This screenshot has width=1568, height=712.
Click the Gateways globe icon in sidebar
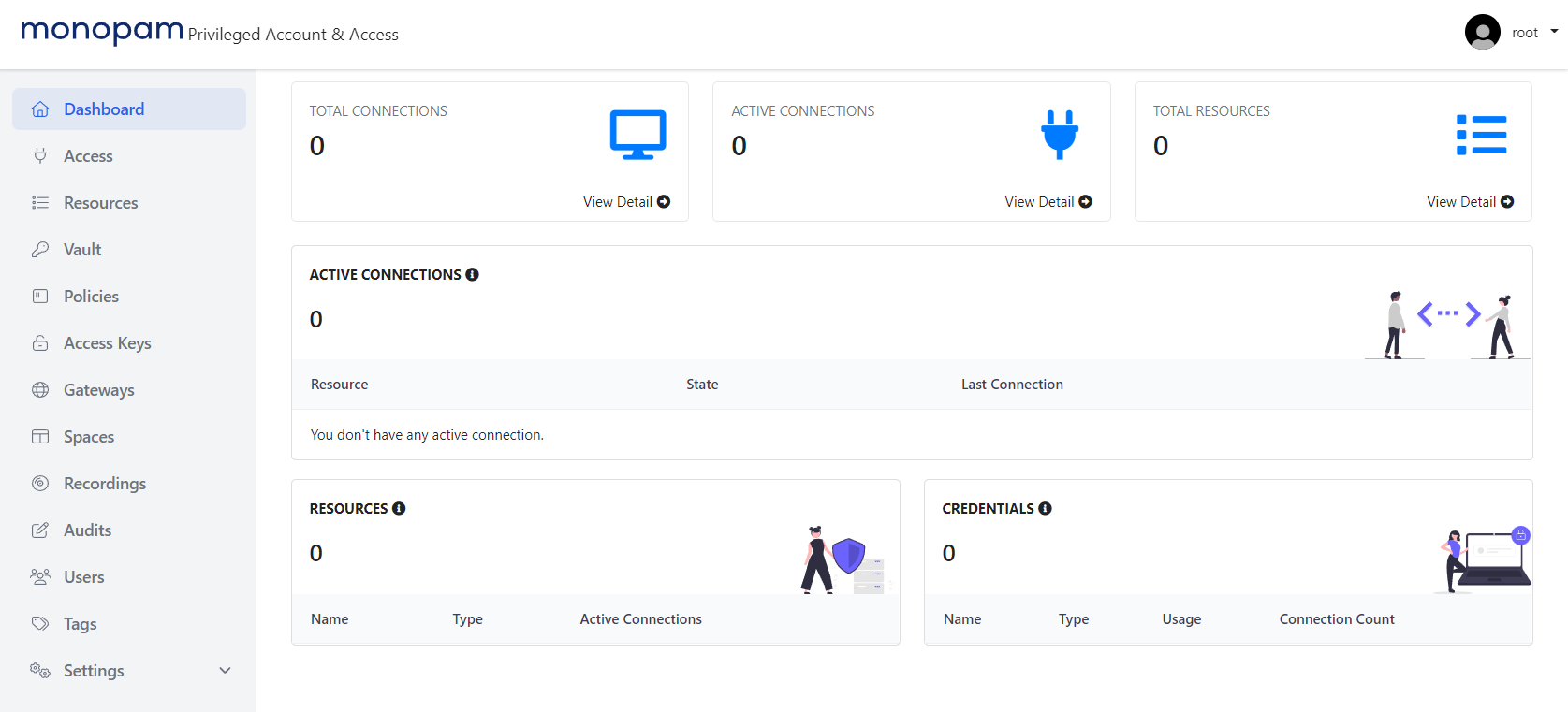tap(40, 390)
